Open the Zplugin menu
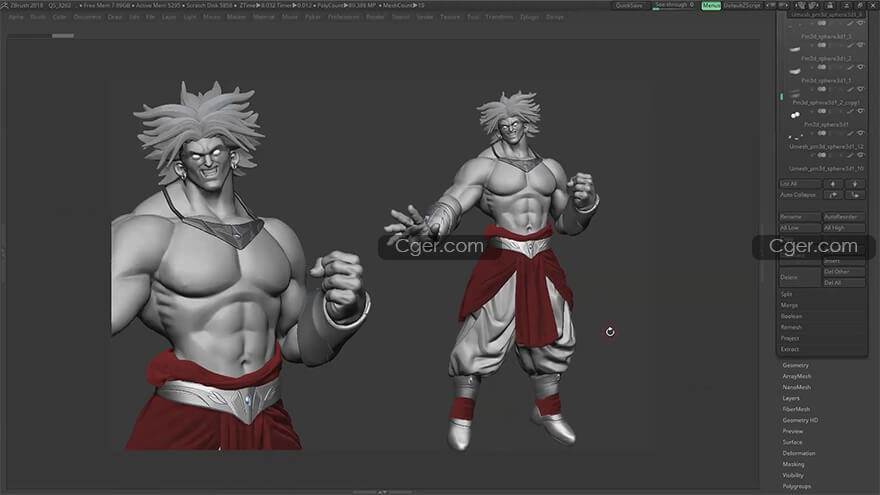880x495 pixels. tap(527, 17)
